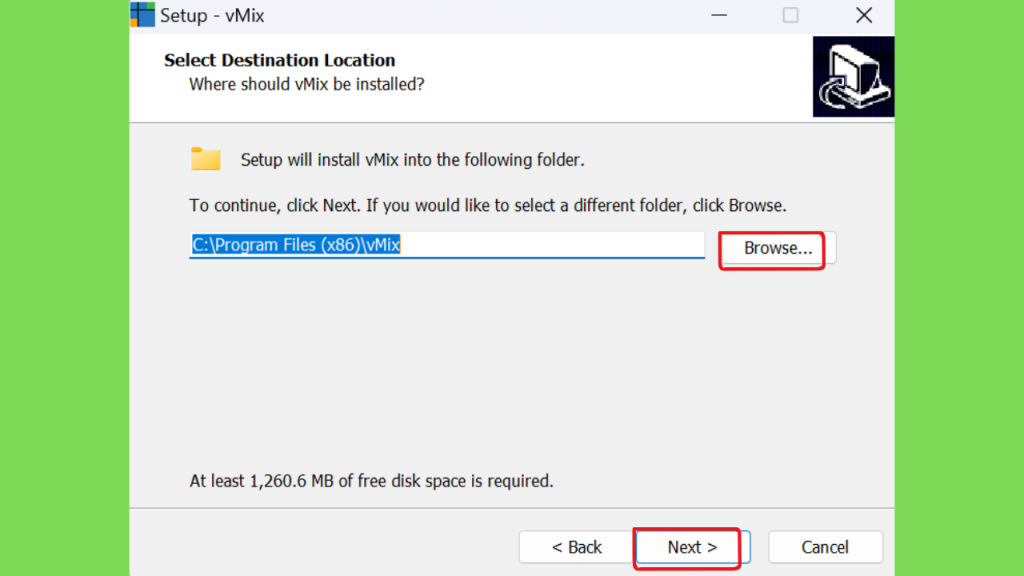Minimize the vMix Setup window

click(x=719, y=15)
